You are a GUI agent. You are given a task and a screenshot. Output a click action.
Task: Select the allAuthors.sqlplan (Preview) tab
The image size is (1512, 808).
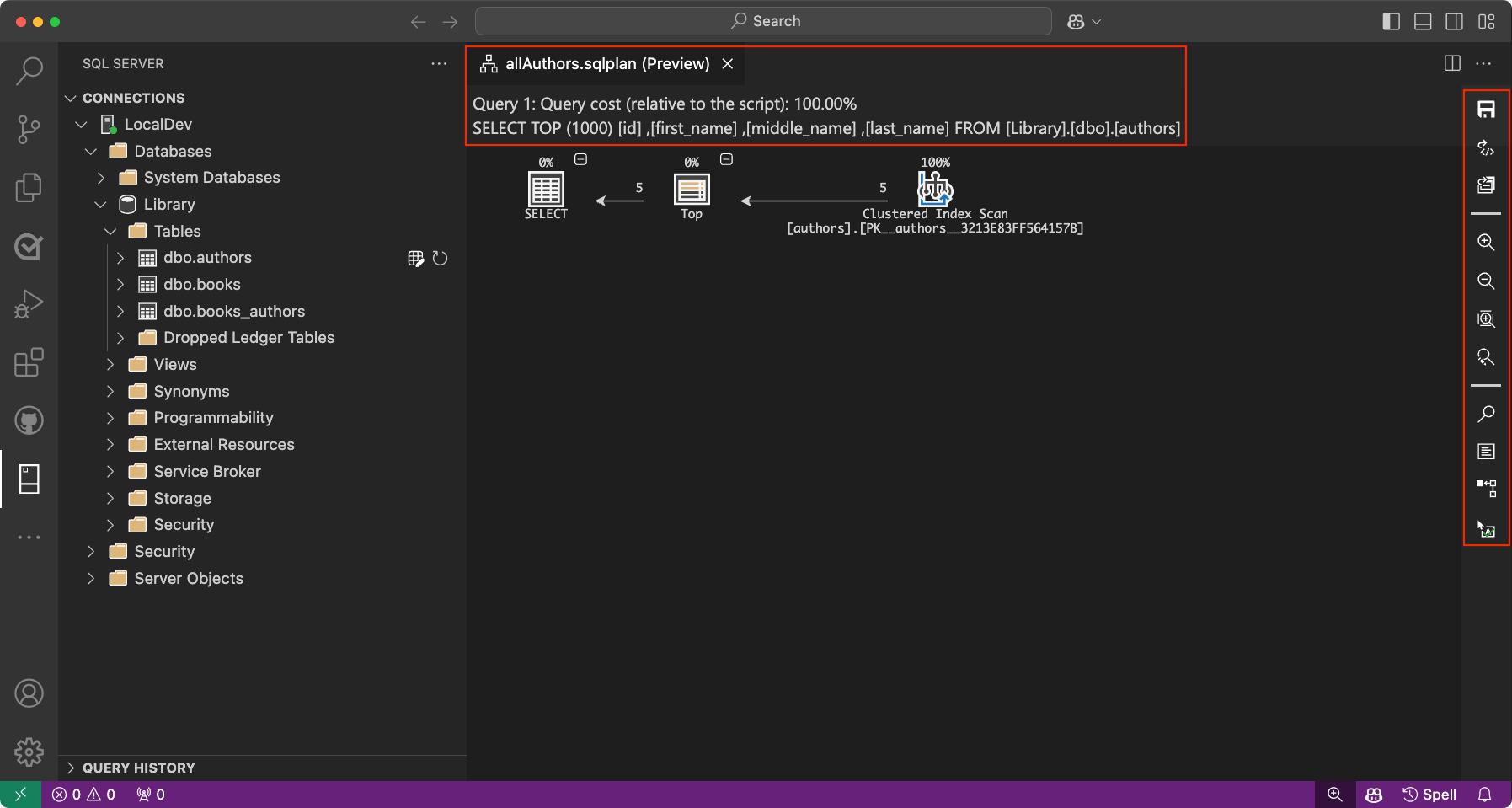[606, 64]
